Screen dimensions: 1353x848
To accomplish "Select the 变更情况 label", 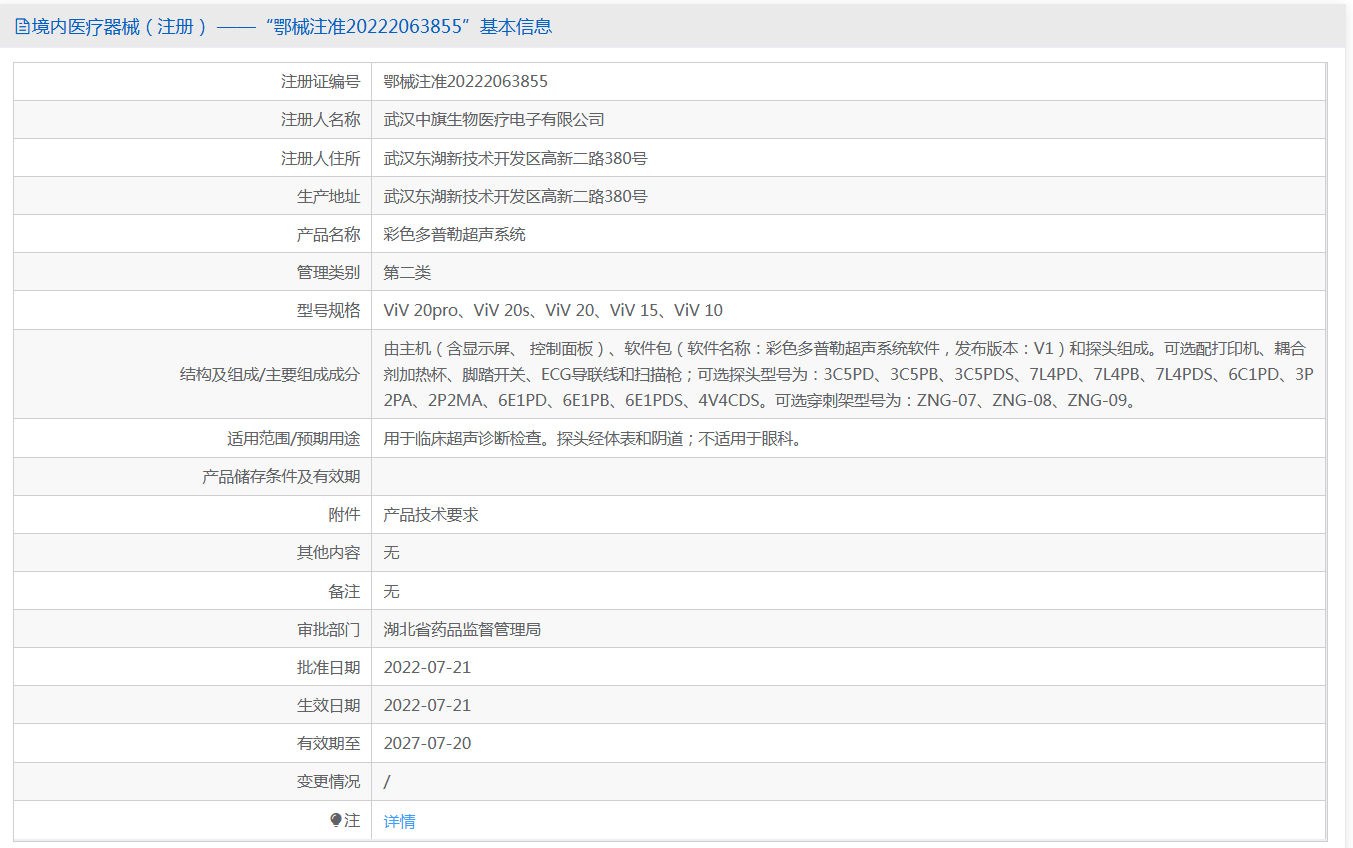I will point(328,782).
